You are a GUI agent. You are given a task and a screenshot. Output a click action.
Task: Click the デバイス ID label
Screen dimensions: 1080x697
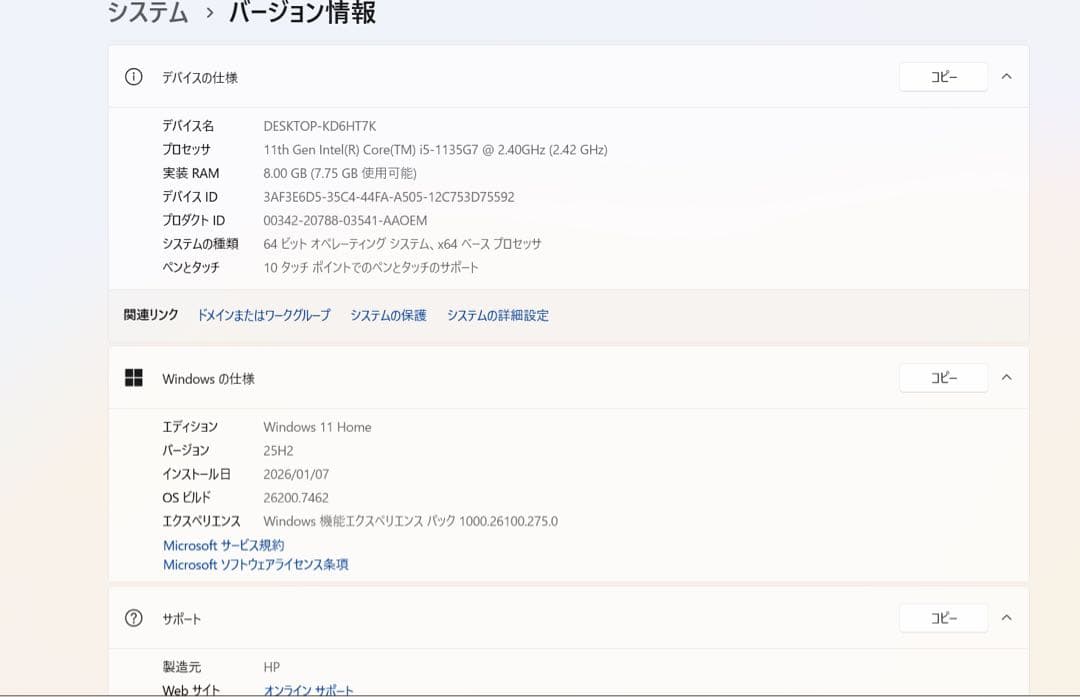point(190,196)
